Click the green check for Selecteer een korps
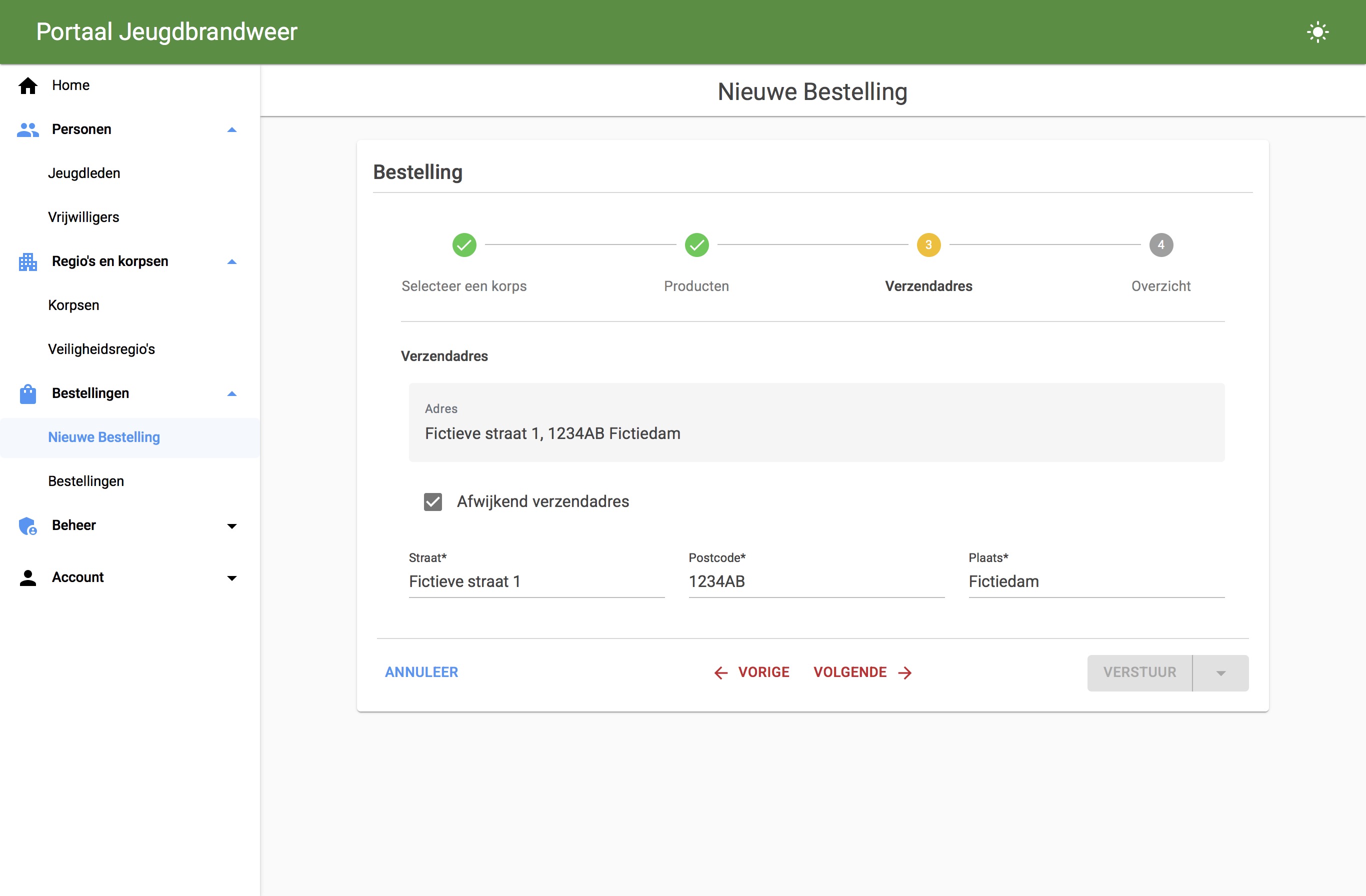Viewport: 1366px width, 896px height. (464, 245)
